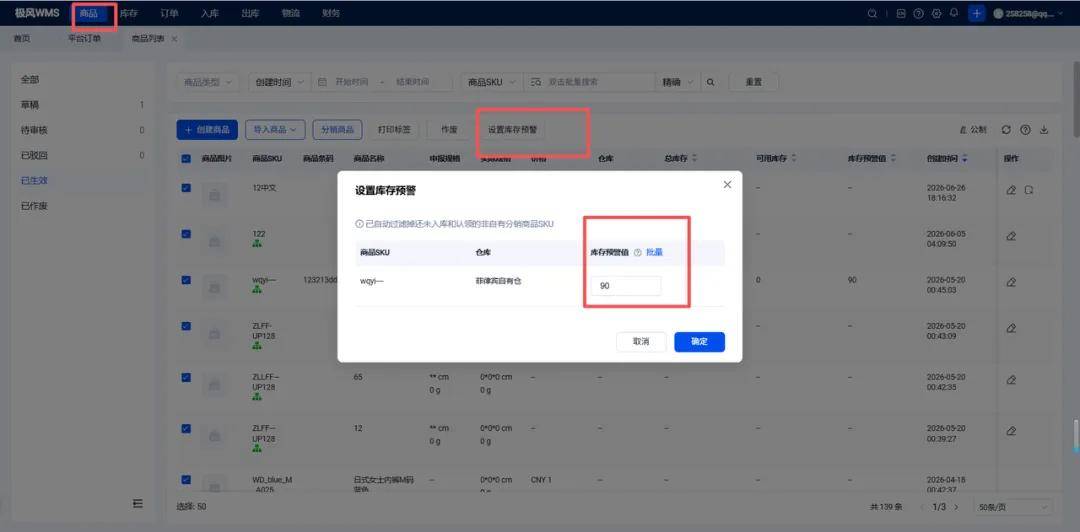Click the sidebar collapse icon at bottom left

pos(138,504)
